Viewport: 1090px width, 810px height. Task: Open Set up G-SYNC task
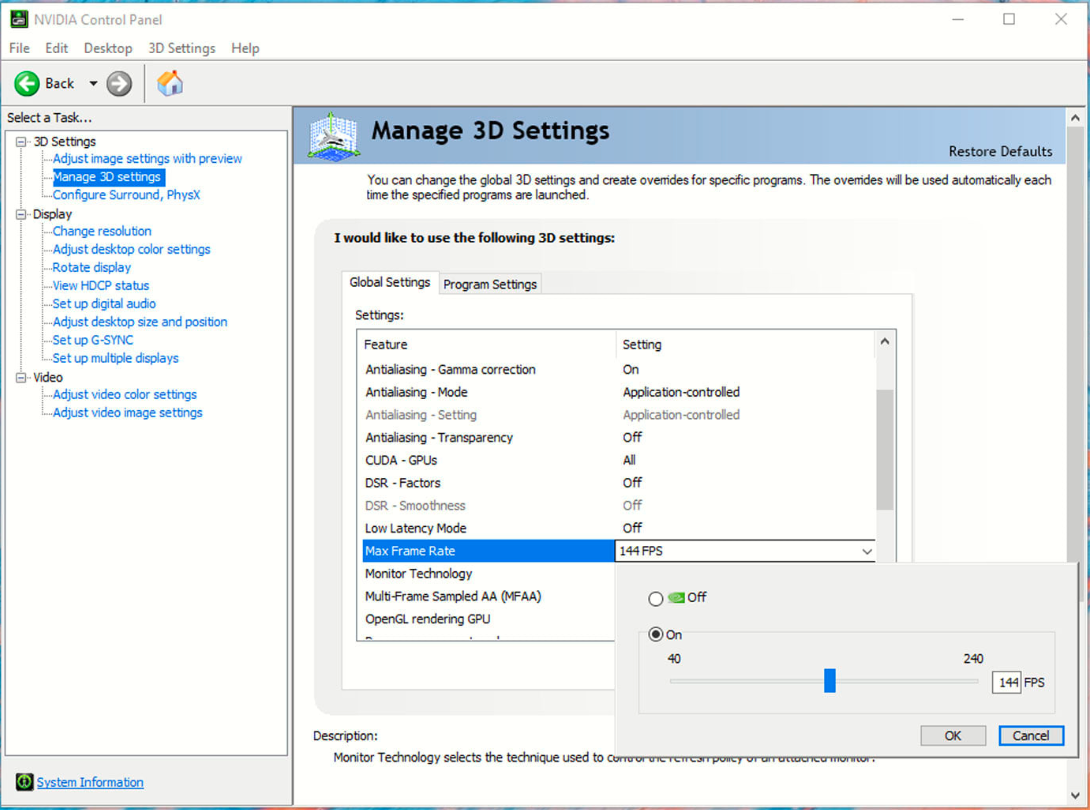point(93,339)
